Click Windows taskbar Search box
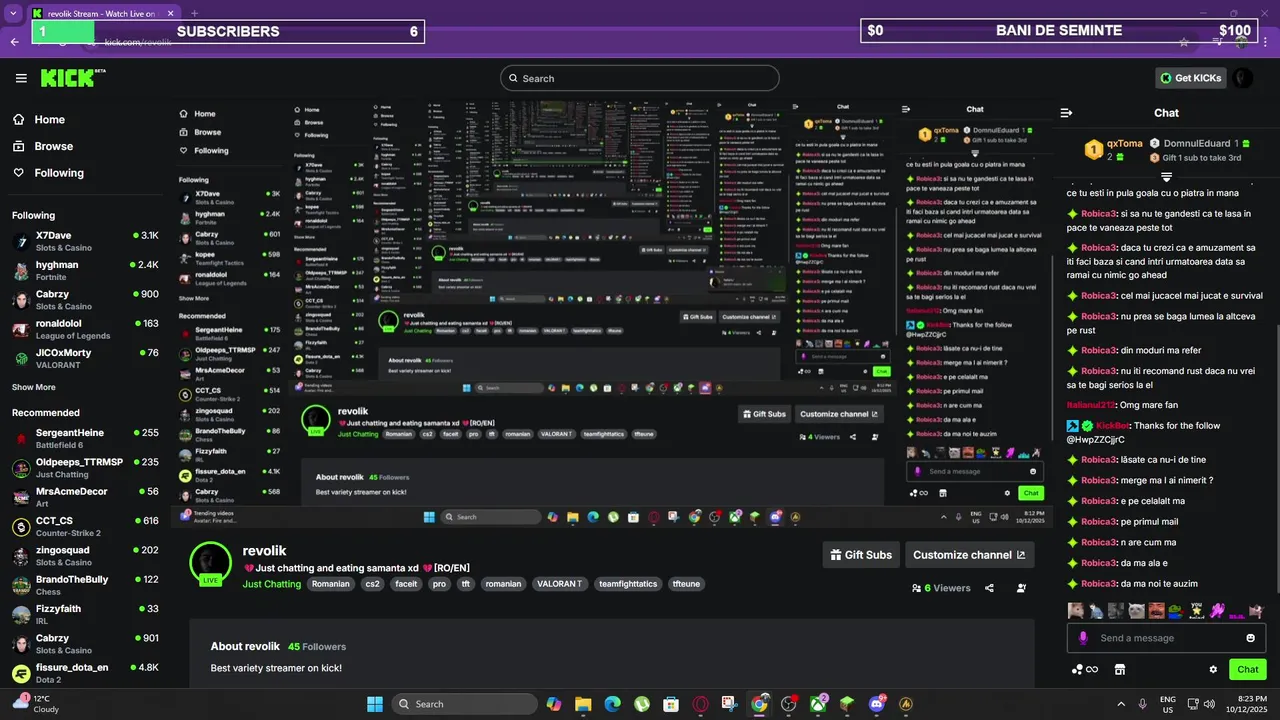This screenshot has width=1280, height=720. pyautogui.click(x=465, y=704)
